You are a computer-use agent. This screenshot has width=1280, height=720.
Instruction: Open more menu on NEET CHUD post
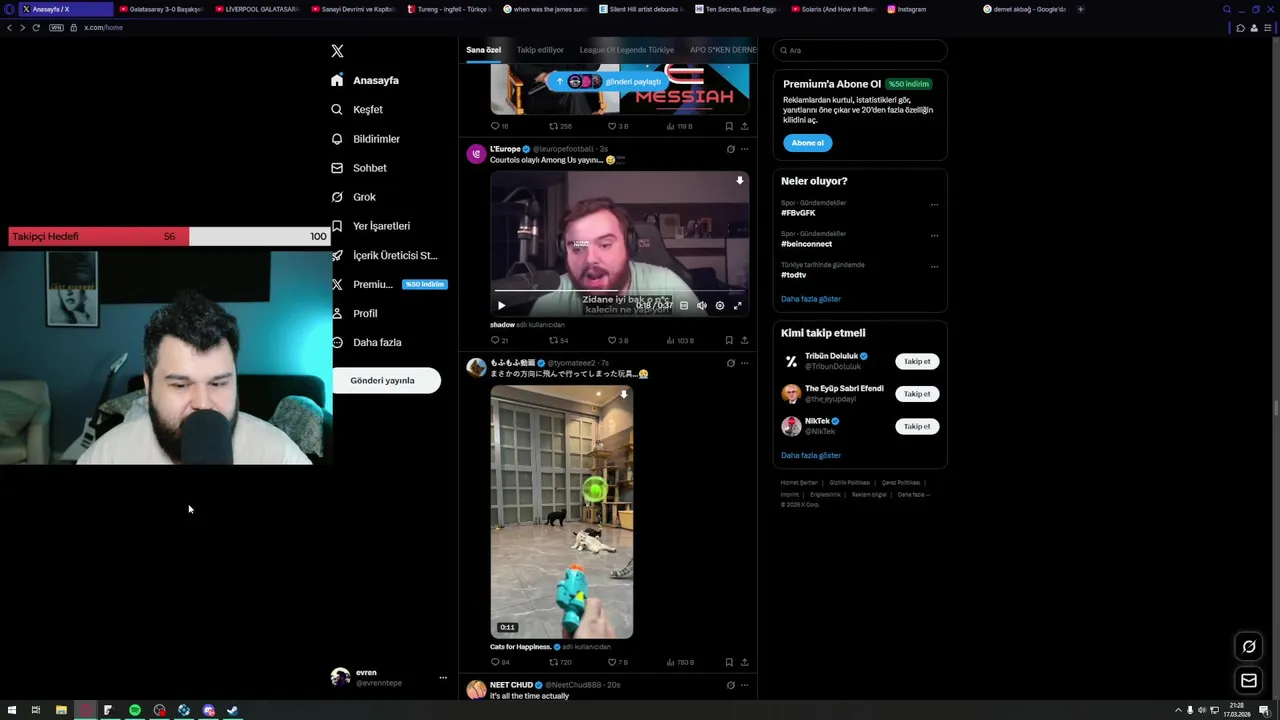pyautogui.click(x=744, y=685)
